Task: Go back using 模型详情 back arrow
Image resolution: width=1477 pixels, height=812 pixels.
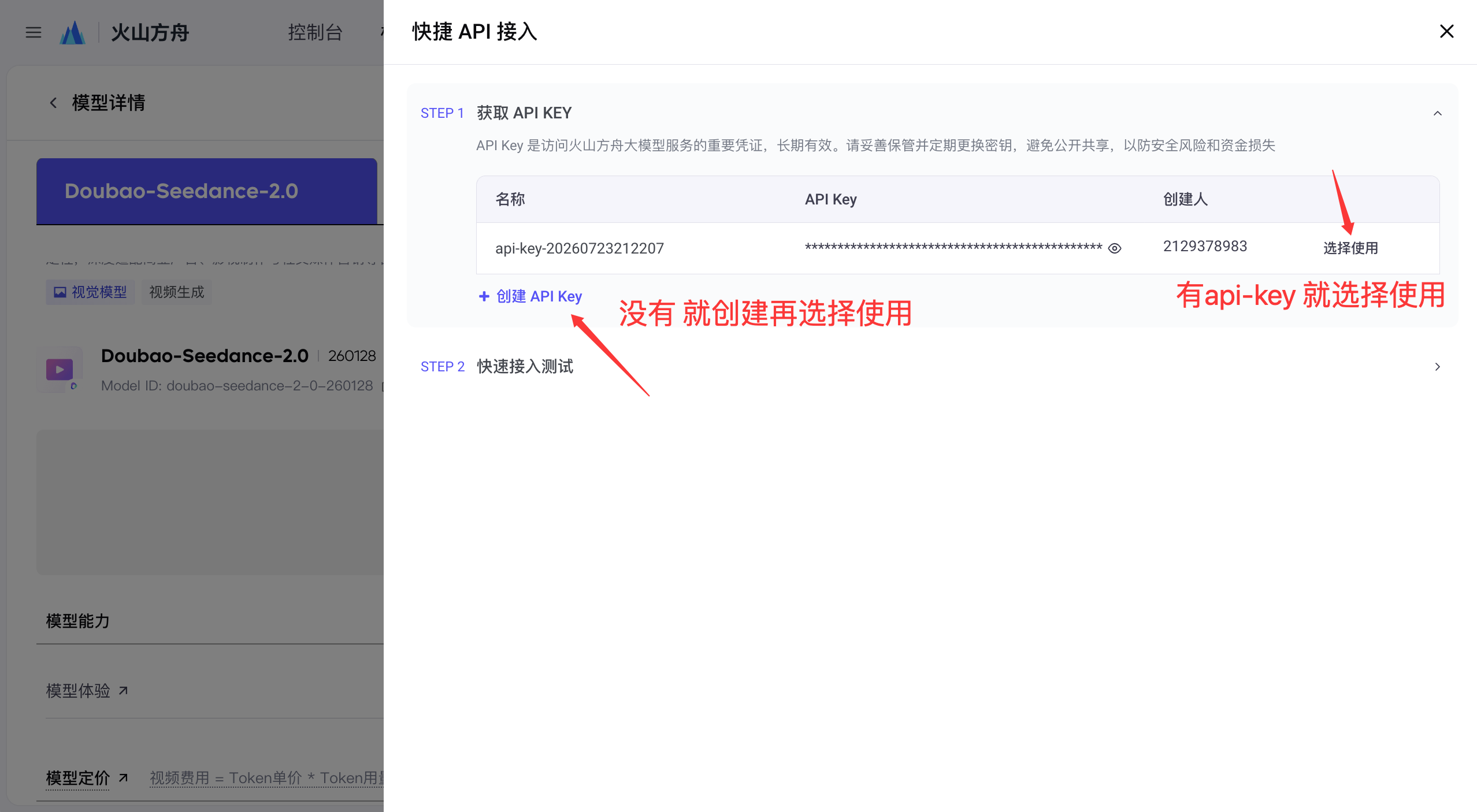Action: click(x=53, y=103)
